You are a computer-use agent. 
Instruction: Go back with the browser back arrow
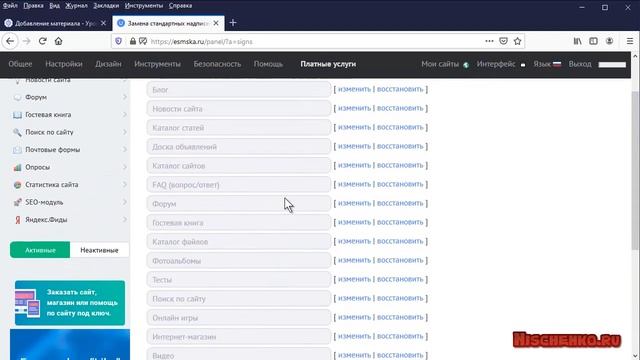[x=10, y=41]
